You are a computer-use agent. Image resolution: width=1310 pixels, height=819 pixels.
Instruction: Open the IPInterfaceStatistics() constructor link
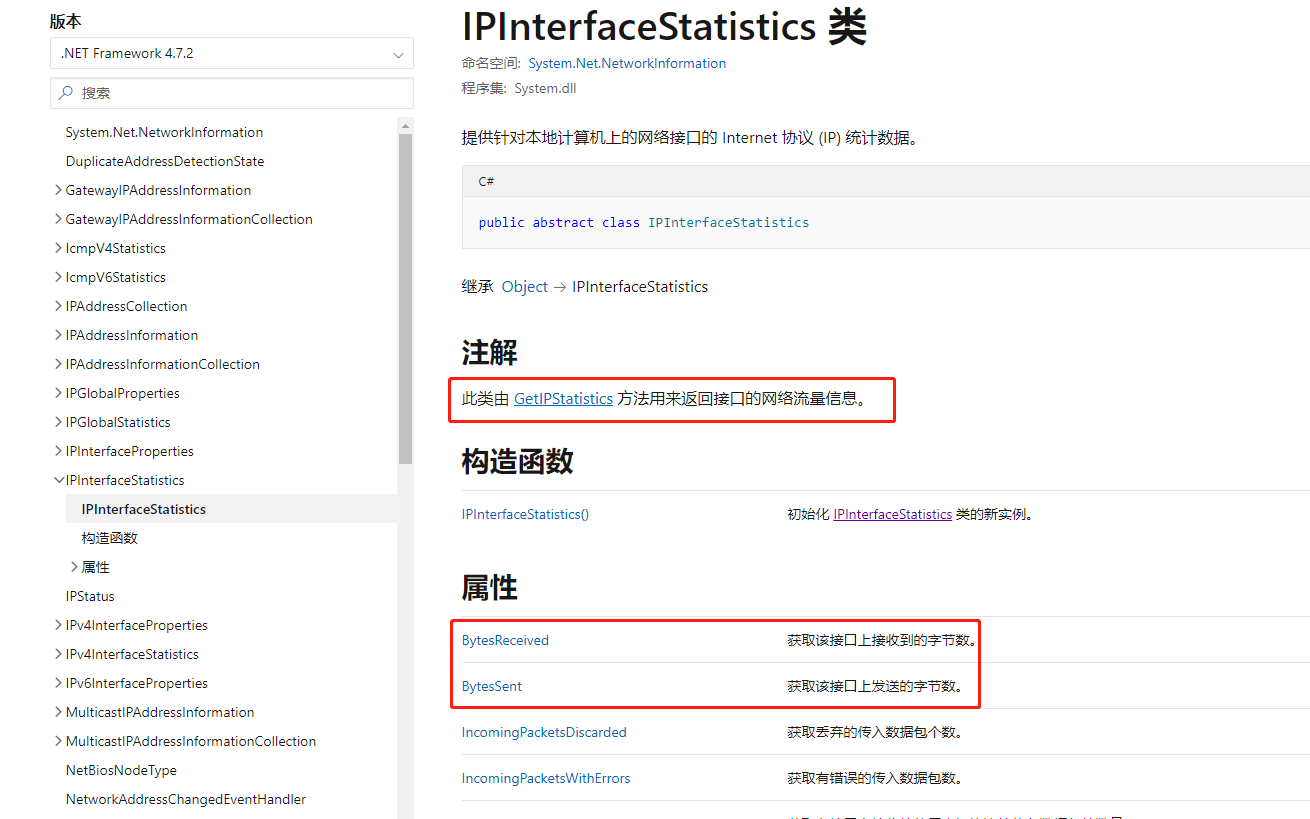(525, 514)
